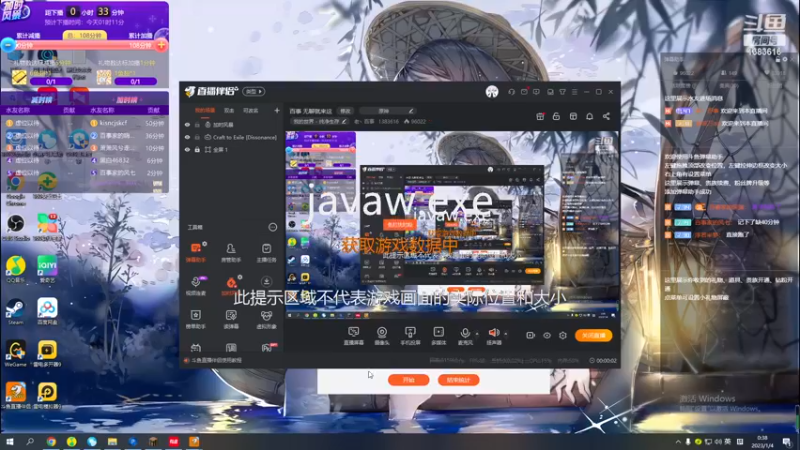Screen dimensions: 800x450
Task: Expand speaker options arrow
Action: 506,334
